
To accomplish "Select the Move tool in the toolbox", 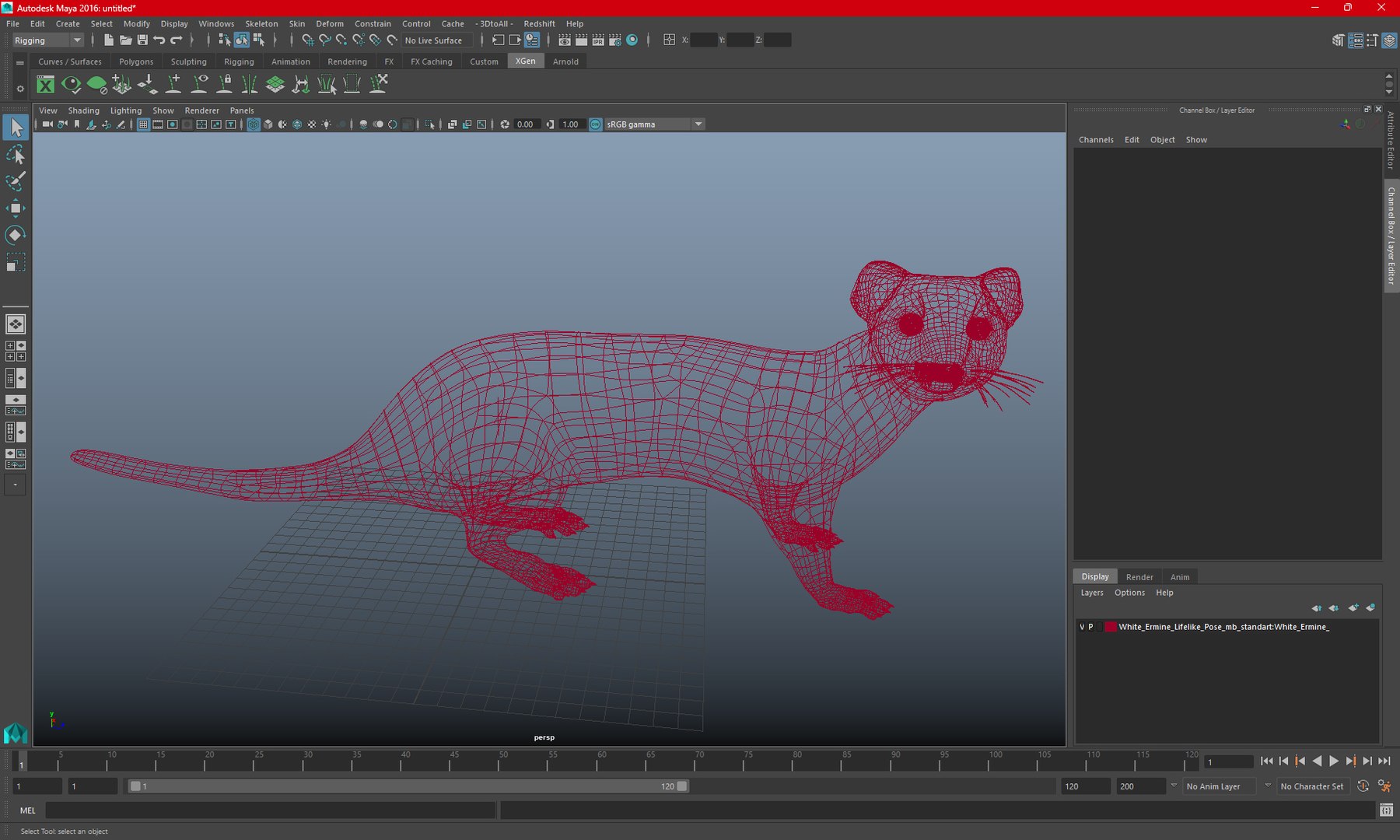I will click(16, 208).
